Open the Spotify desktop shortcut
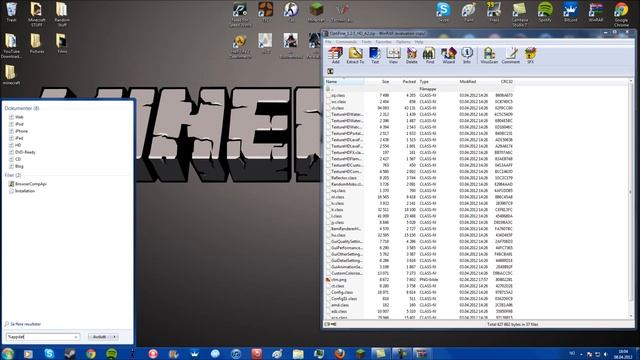This screenshot has width=640, height=360. 545,11
